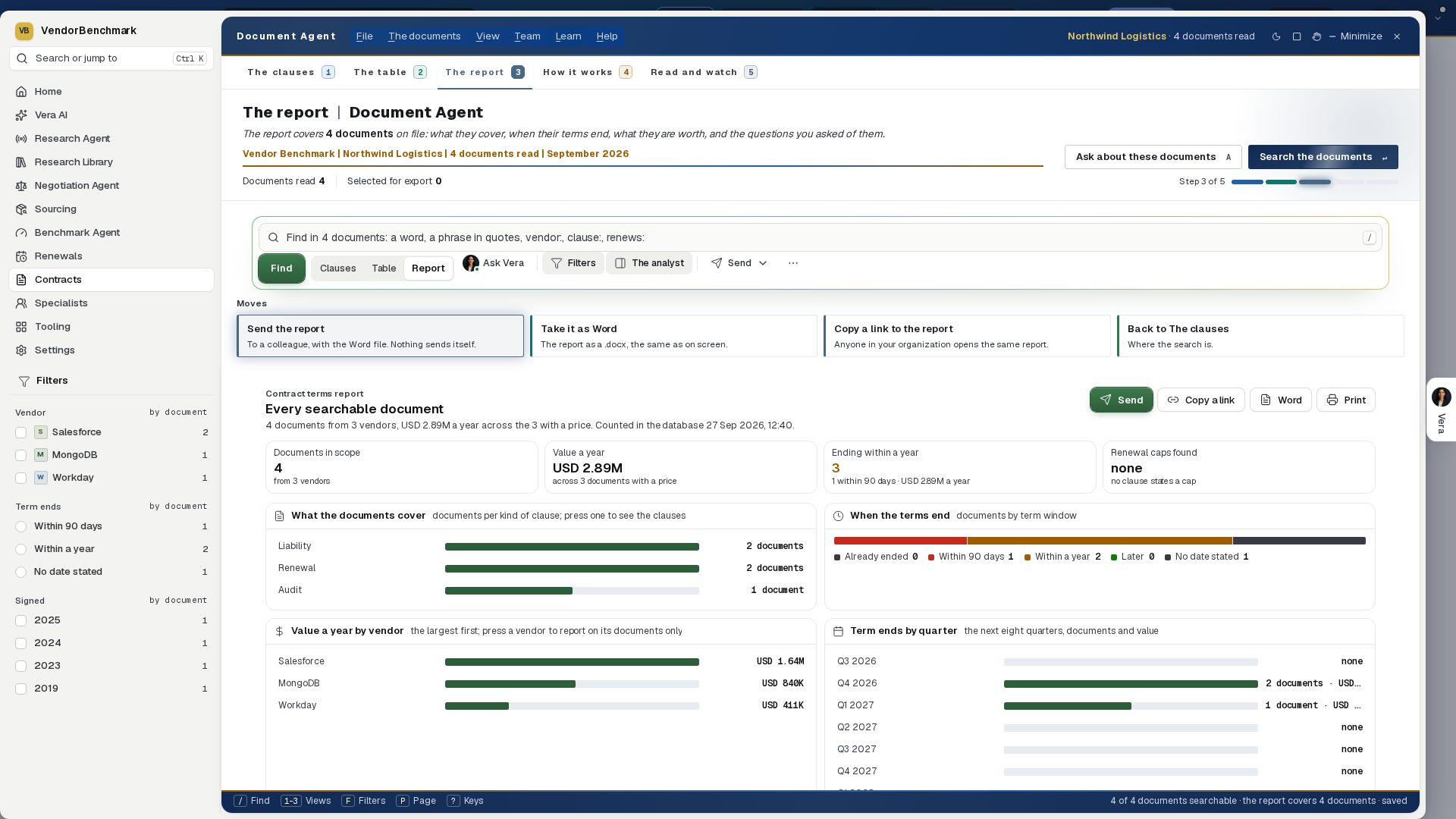Switch to The clauses tab
The width and height of the screenshot is (1456, 819).
[290, 72]
